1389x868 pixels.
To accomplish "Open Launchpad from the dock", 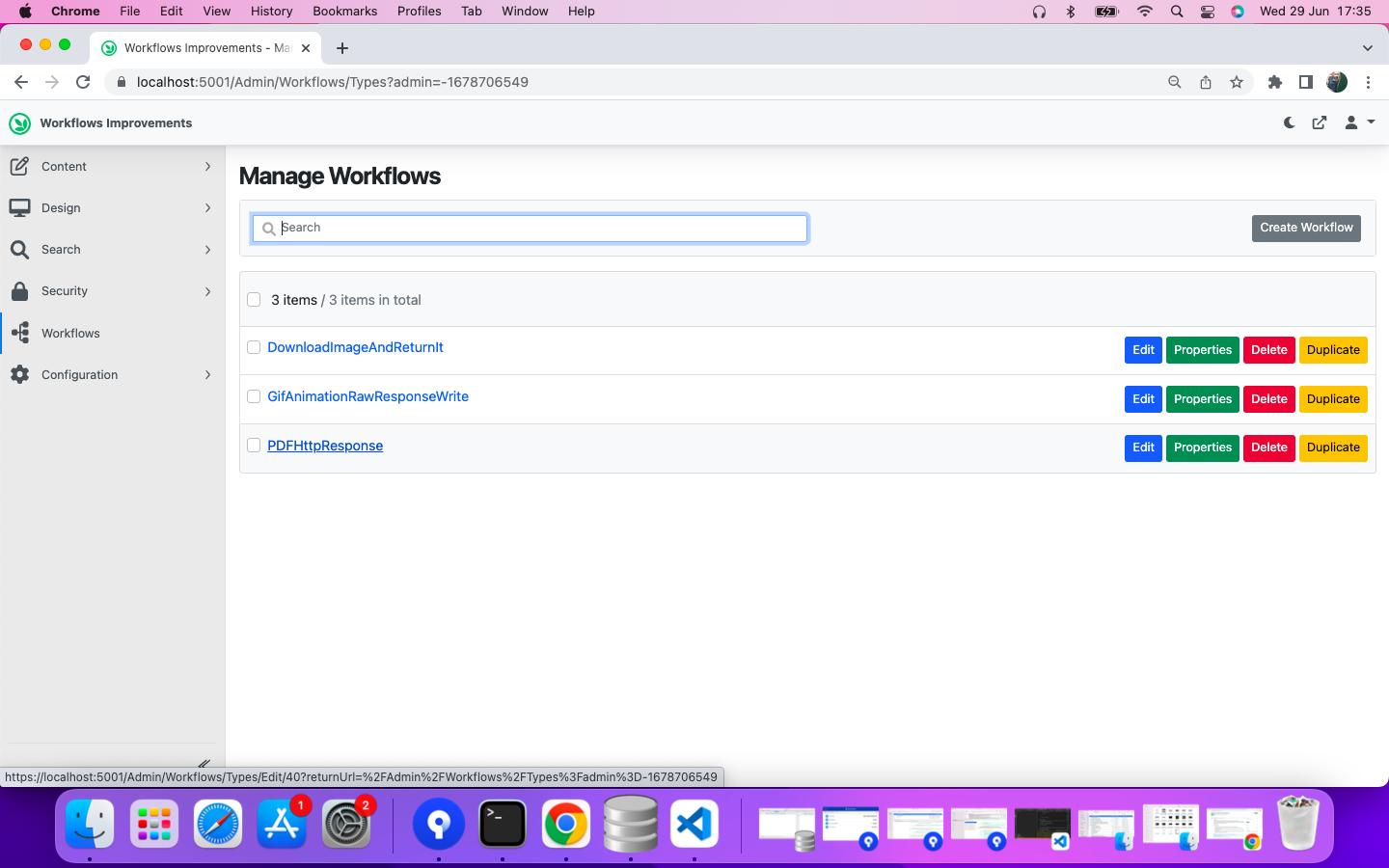I will tap(154, 825).
